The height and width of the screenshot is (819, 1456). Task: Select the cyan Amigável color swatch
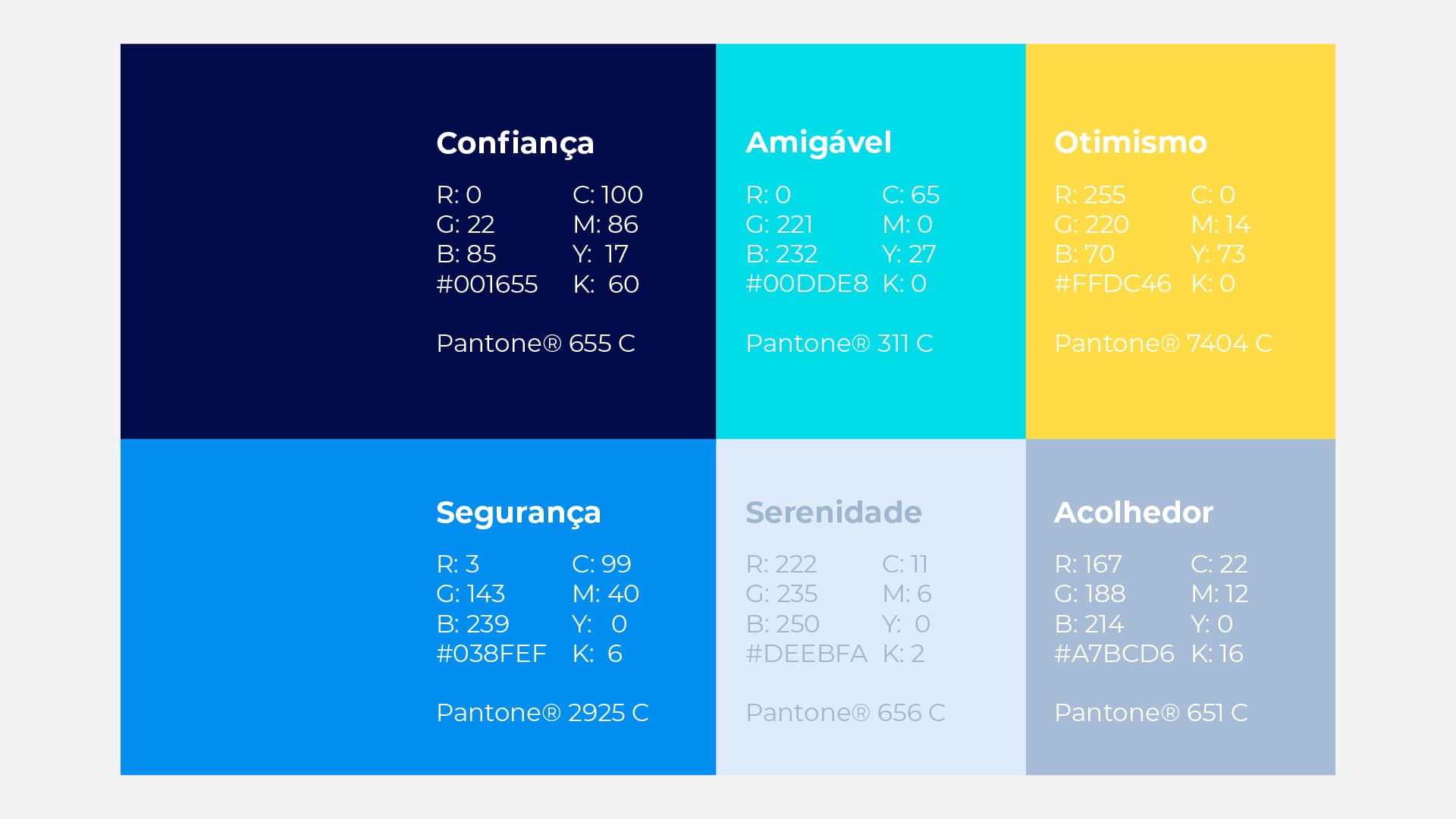click(x=870, y=394)
